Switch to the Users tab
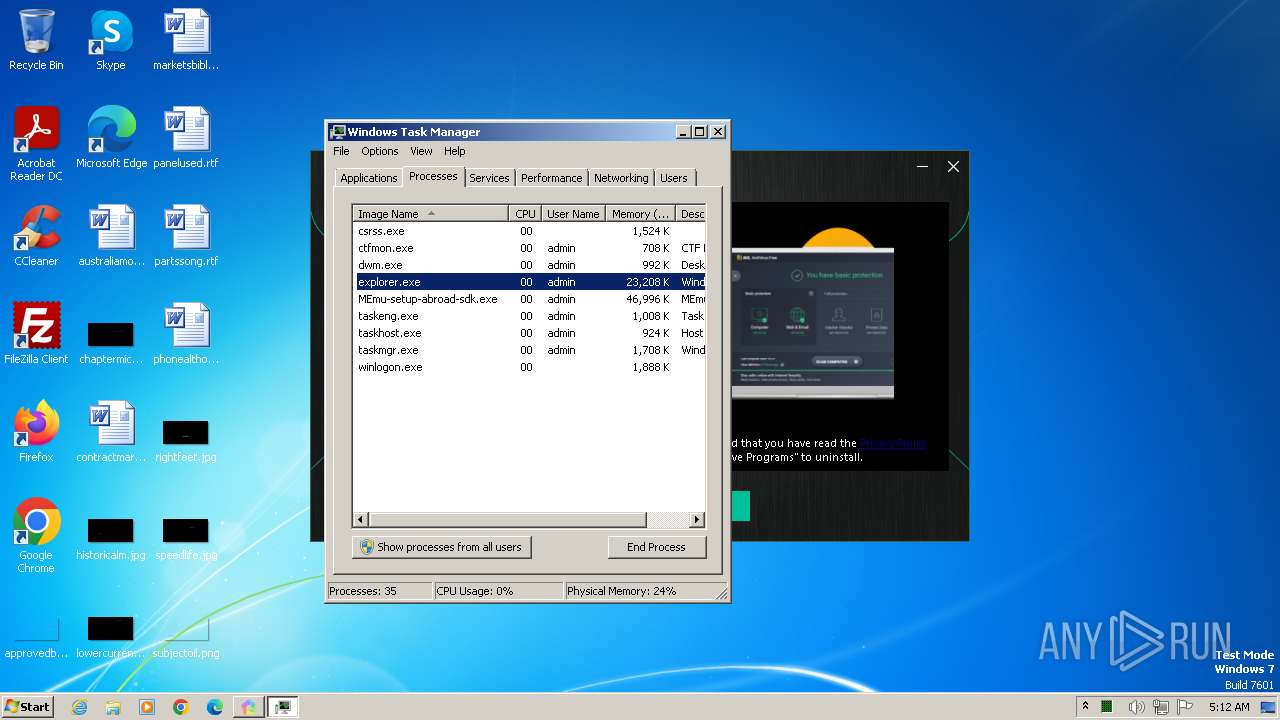Image resolution: width=1280 pixels, height=720 pixels. pyautogui.click(x=674, y=178)
